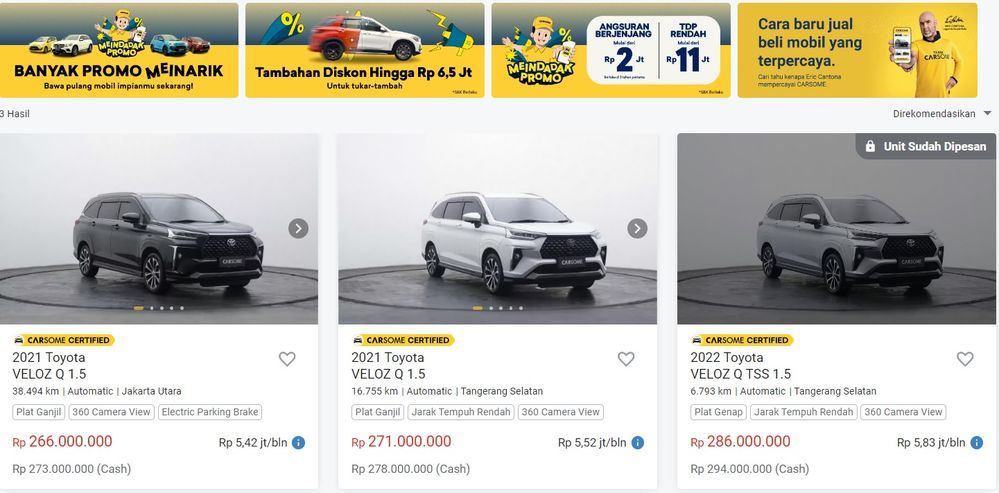Select the first image carousel dot on black Veloz
Viewport: 999px width, 493px height.
(x=138, y=308)
